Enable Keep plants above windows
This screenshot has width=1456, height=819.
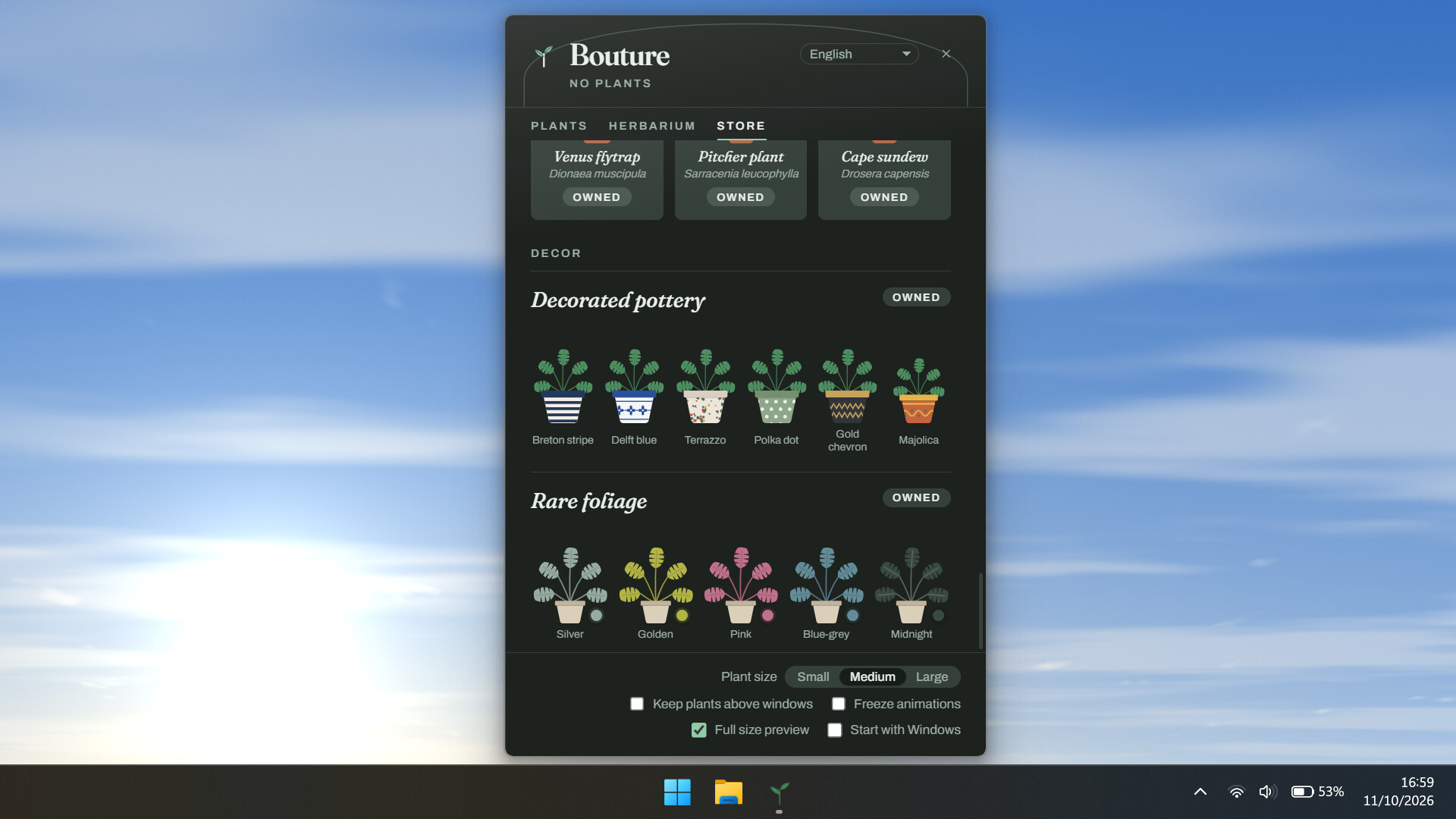637,704
